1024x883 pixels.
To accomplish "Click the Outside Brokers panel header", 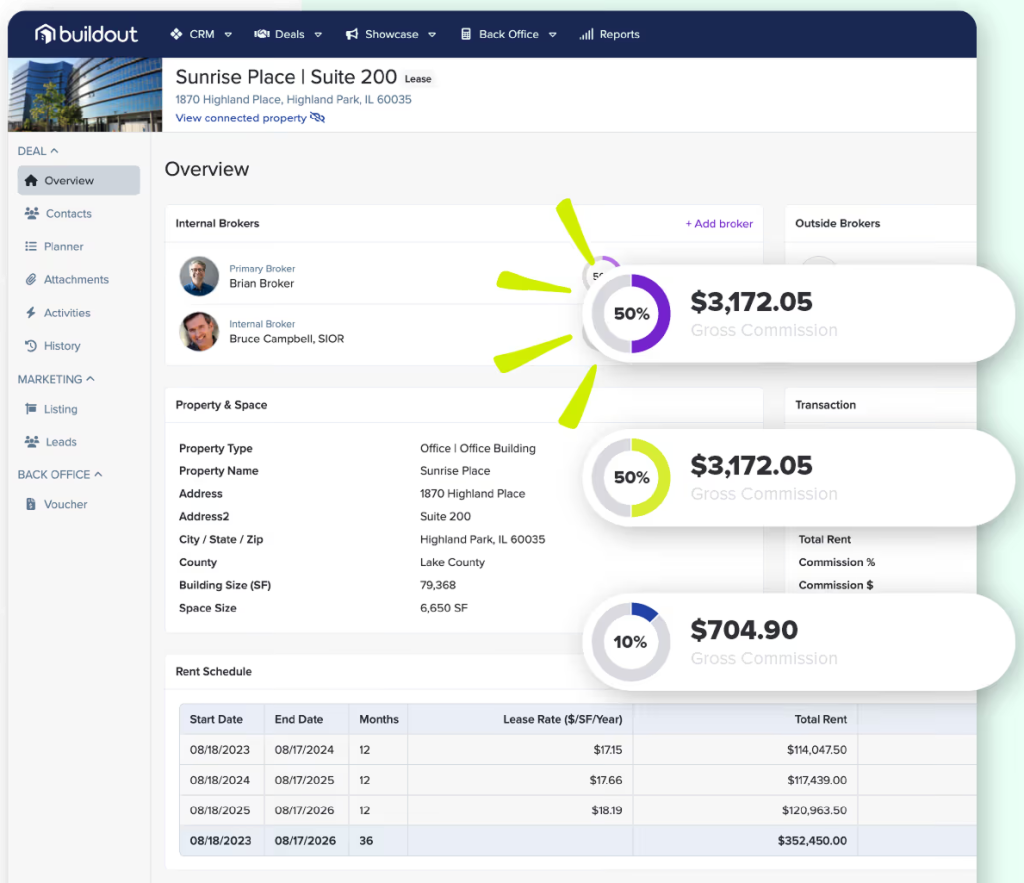I will (x=837, y=223).
